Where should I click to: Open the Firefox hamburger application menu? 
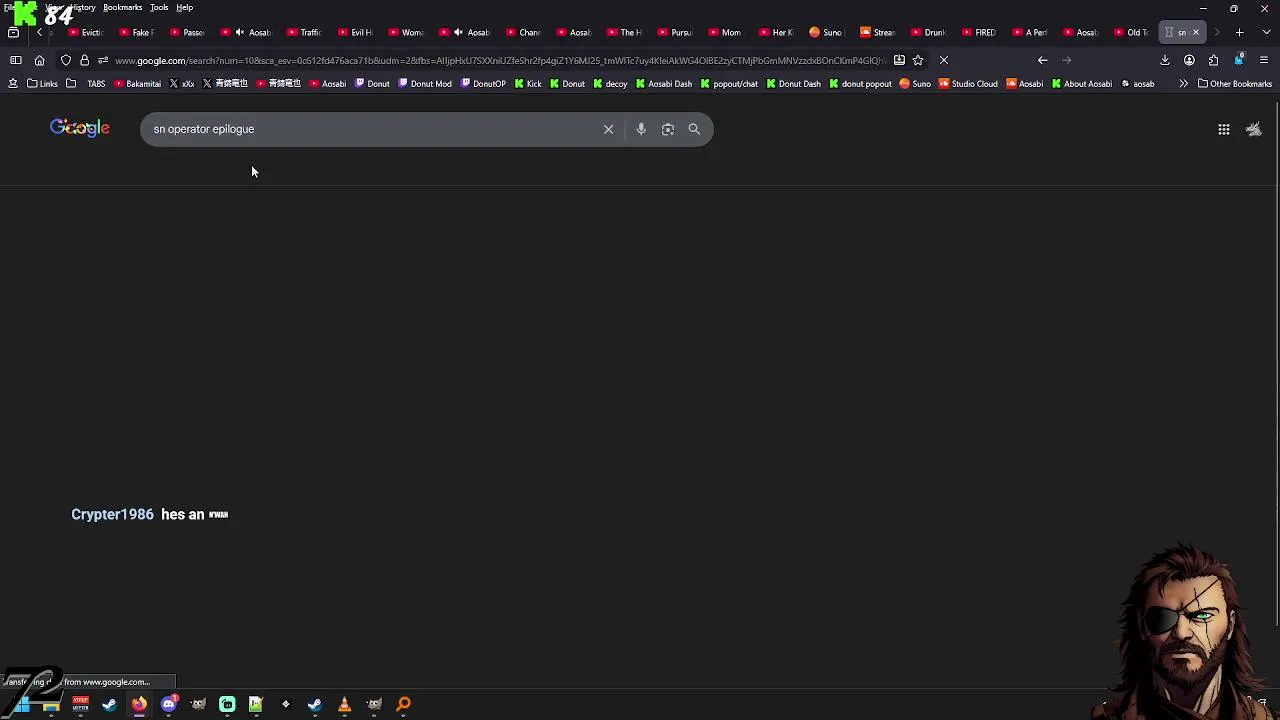point(1263,60)
